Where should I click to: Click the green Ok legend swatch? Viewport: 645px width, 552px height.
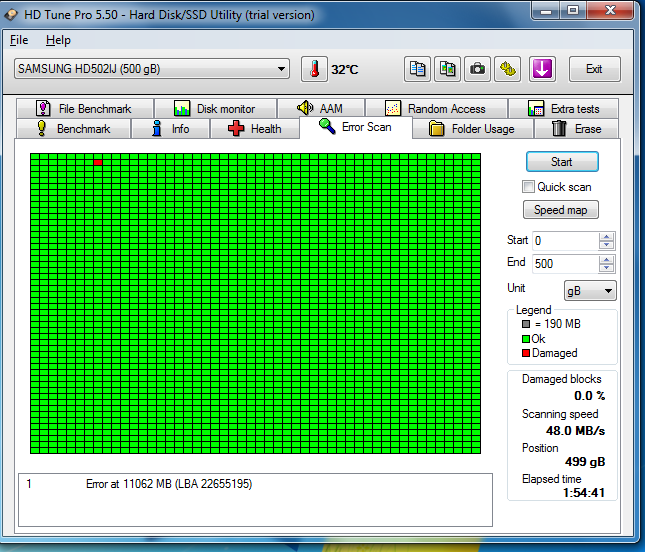click(x=526, y=339)
